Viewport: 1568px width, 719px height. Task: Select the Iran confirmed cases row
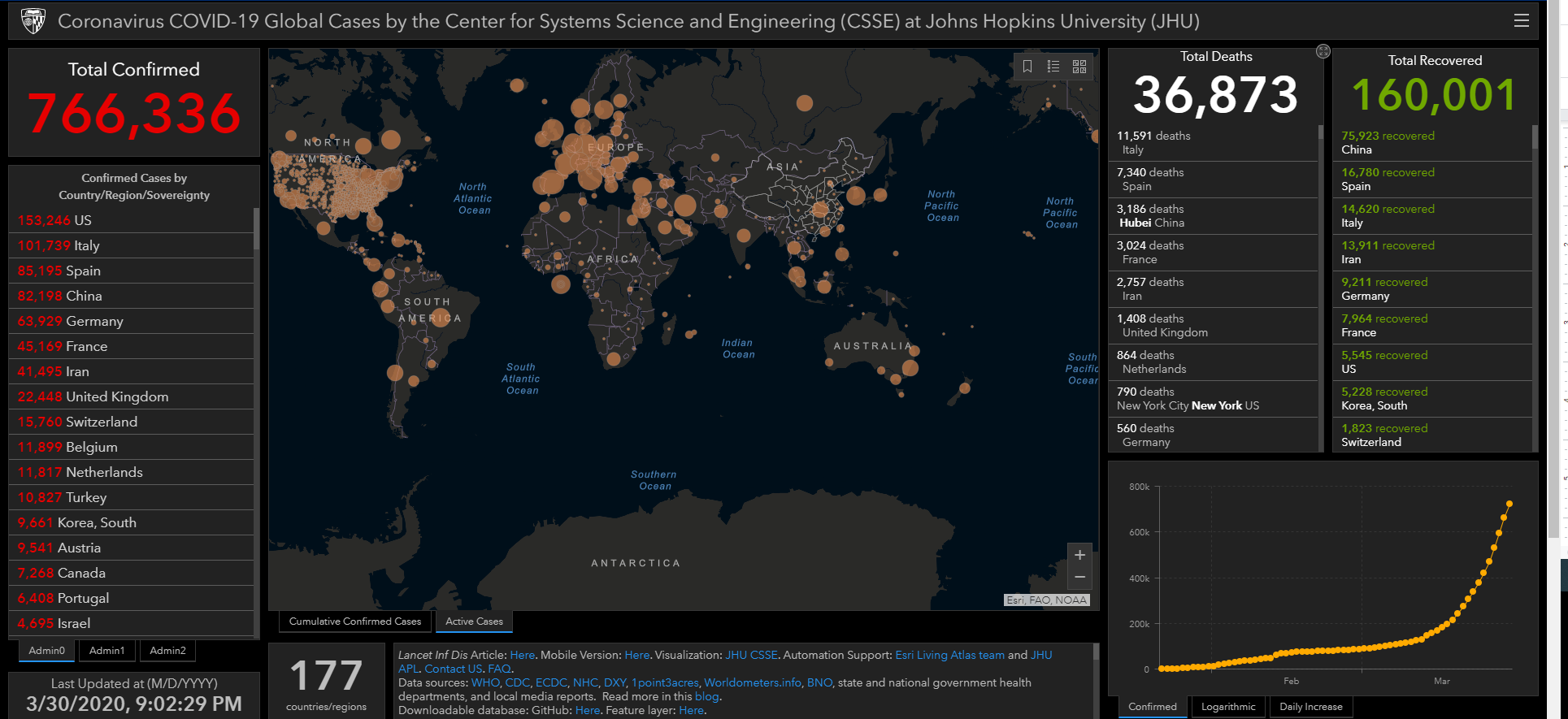131,371
